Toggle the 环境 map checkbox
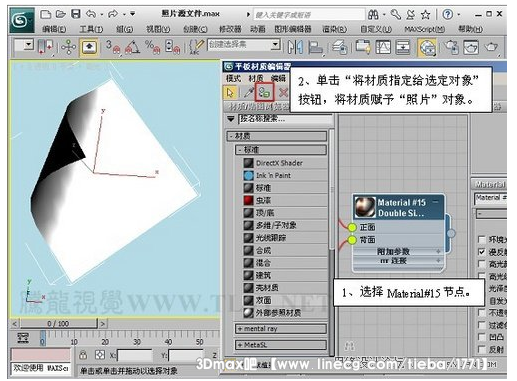The height and width of the screenshot is (381, 517). (x=481, y=239)
